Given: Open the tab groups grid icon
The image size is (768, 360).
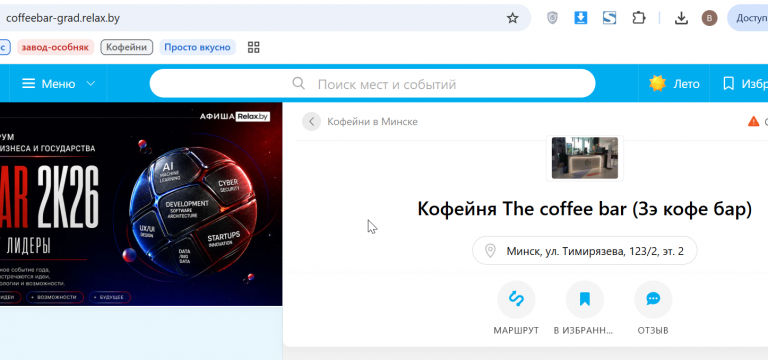Looking at the screenshot, I should 253,48.
